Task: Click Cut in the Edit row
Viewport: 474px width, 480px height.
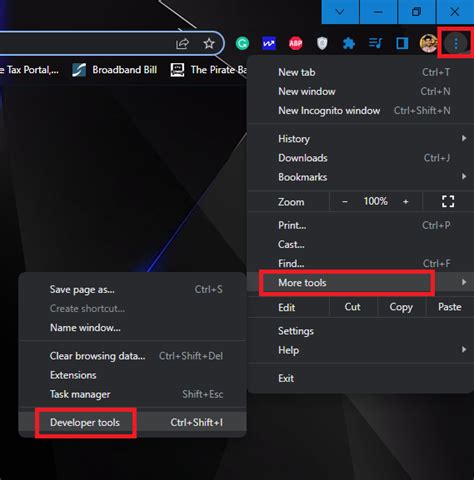Action: click(x=353, y=307)
